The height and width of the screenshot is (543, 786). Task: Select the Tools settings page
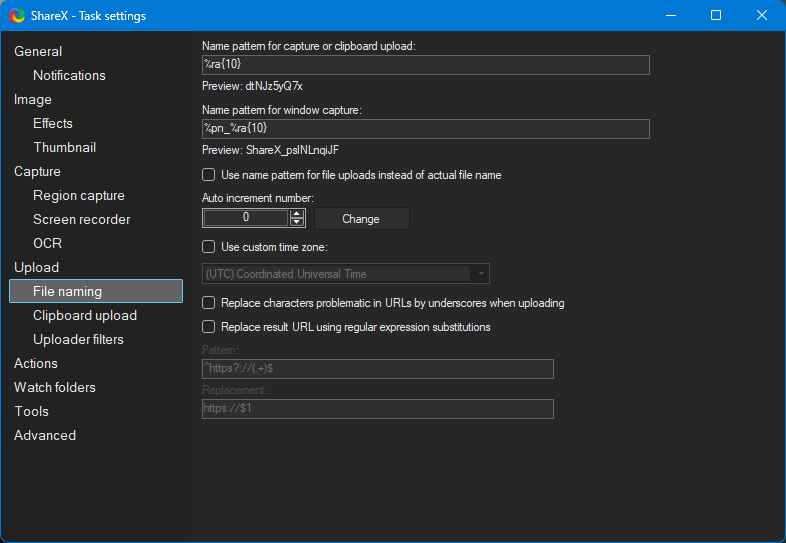coord(32,412)
